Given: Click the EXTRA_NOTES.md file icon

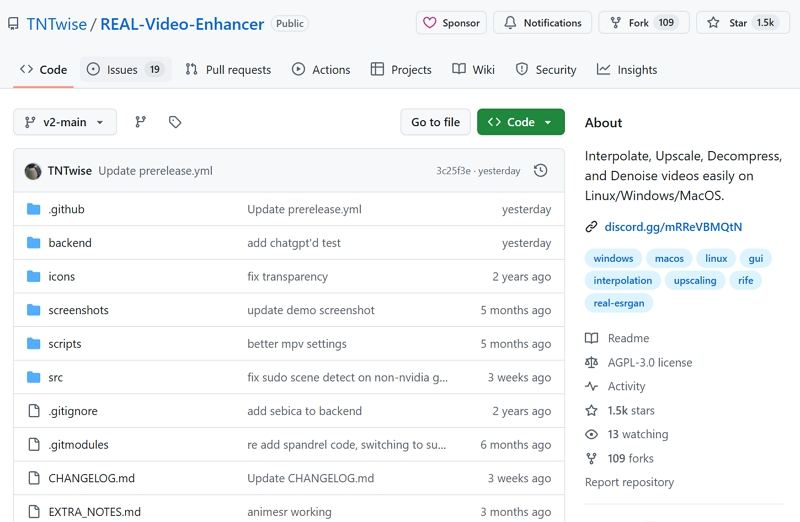Looking at the screenshot, I should 34,512.
